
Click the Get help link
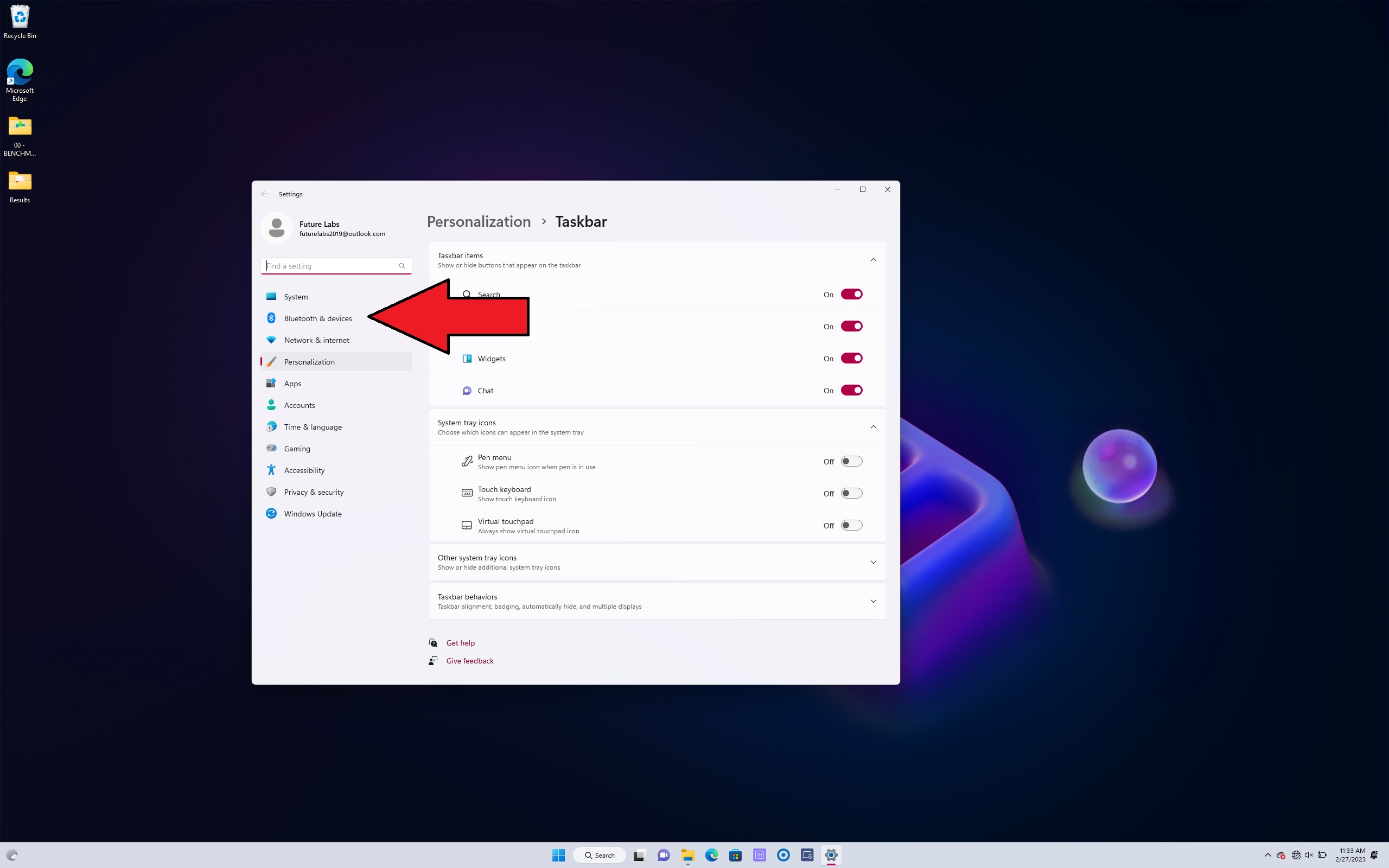coord(460,642)
